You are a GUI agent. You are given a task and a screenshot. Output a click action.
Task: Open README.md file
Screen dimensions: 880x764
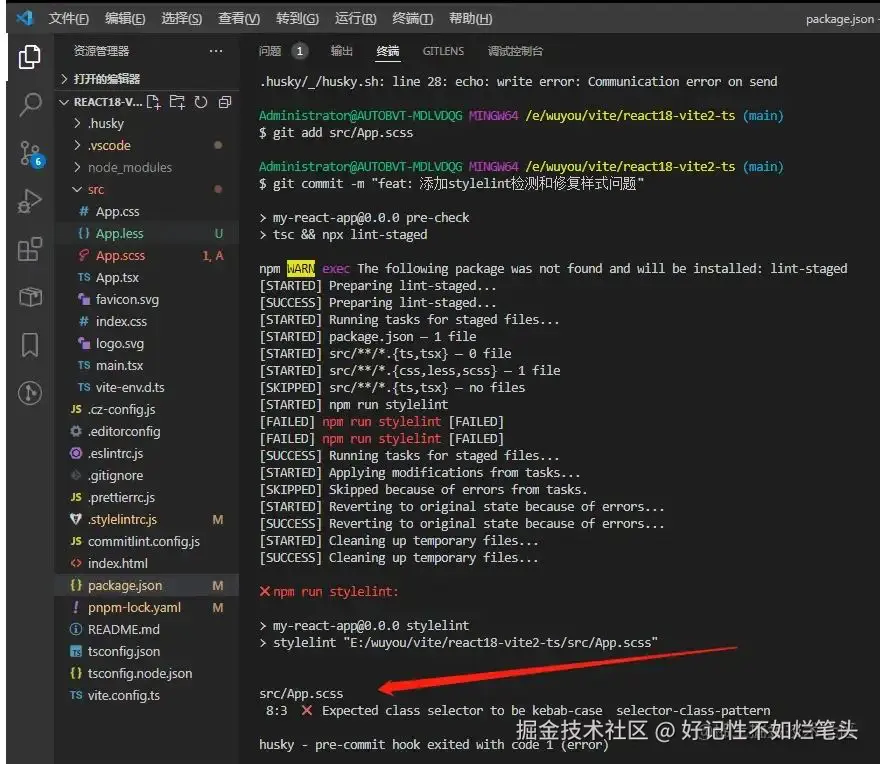click(147, 630)
